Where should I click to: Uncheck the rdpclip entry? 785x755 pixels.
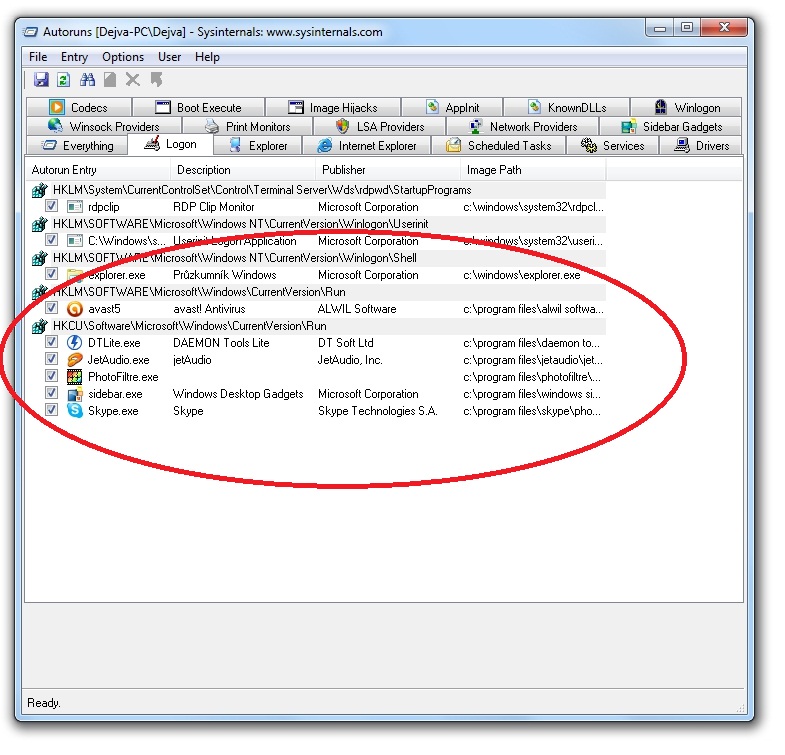tap(51, 206)
